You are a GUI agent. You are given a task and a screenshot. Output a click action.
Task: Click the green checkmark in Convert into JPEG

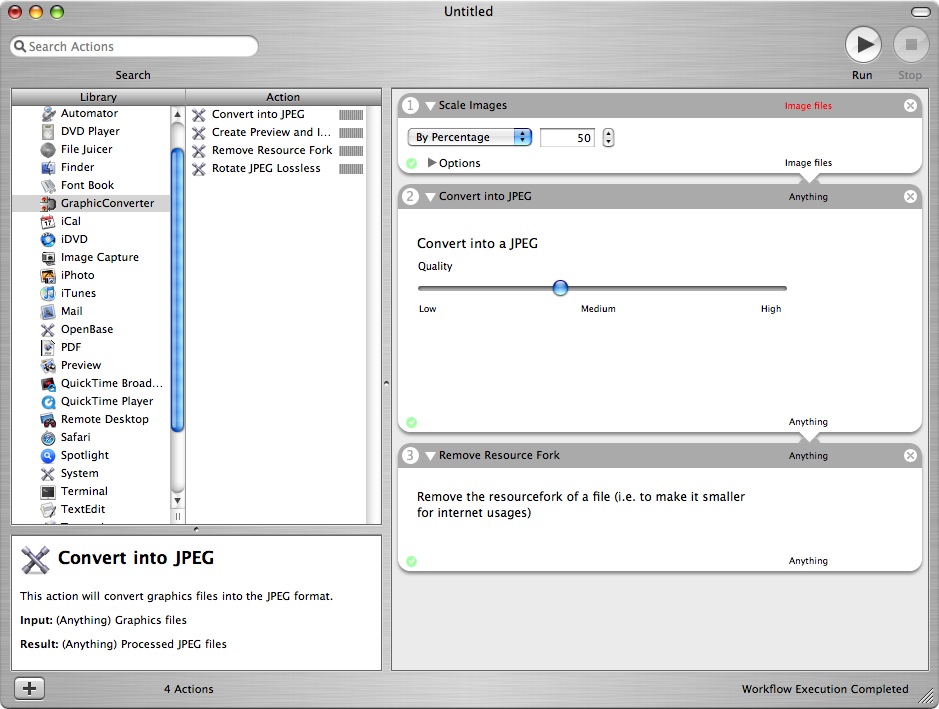click(411, 422)
